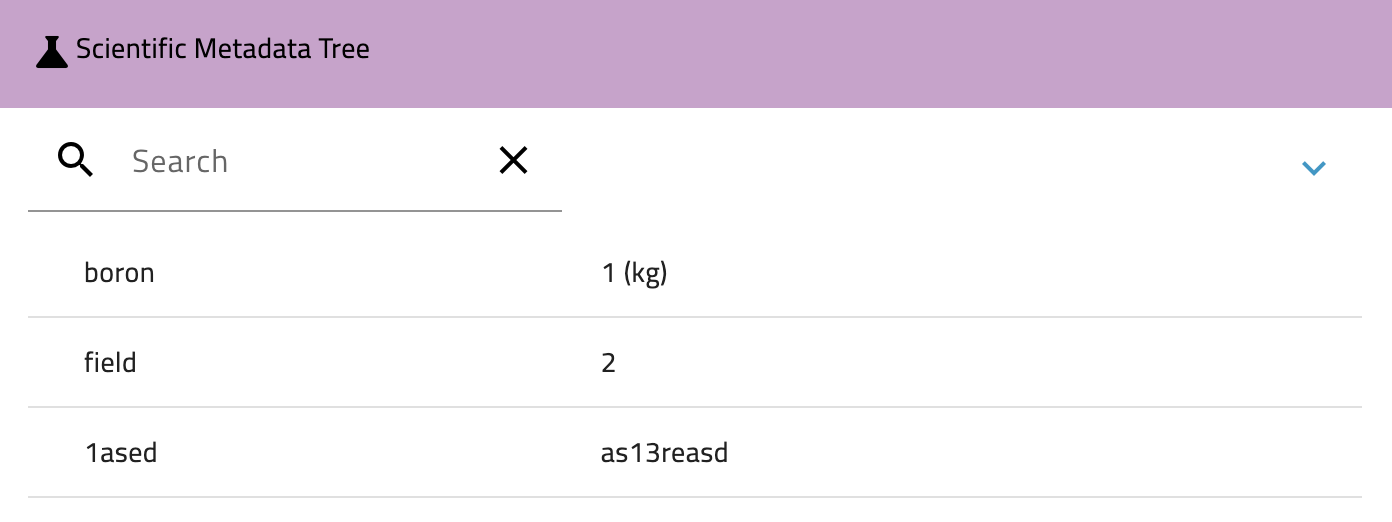Click the value as13reasd
Viewport: 1392px width, 522px height.
point(664,452)
